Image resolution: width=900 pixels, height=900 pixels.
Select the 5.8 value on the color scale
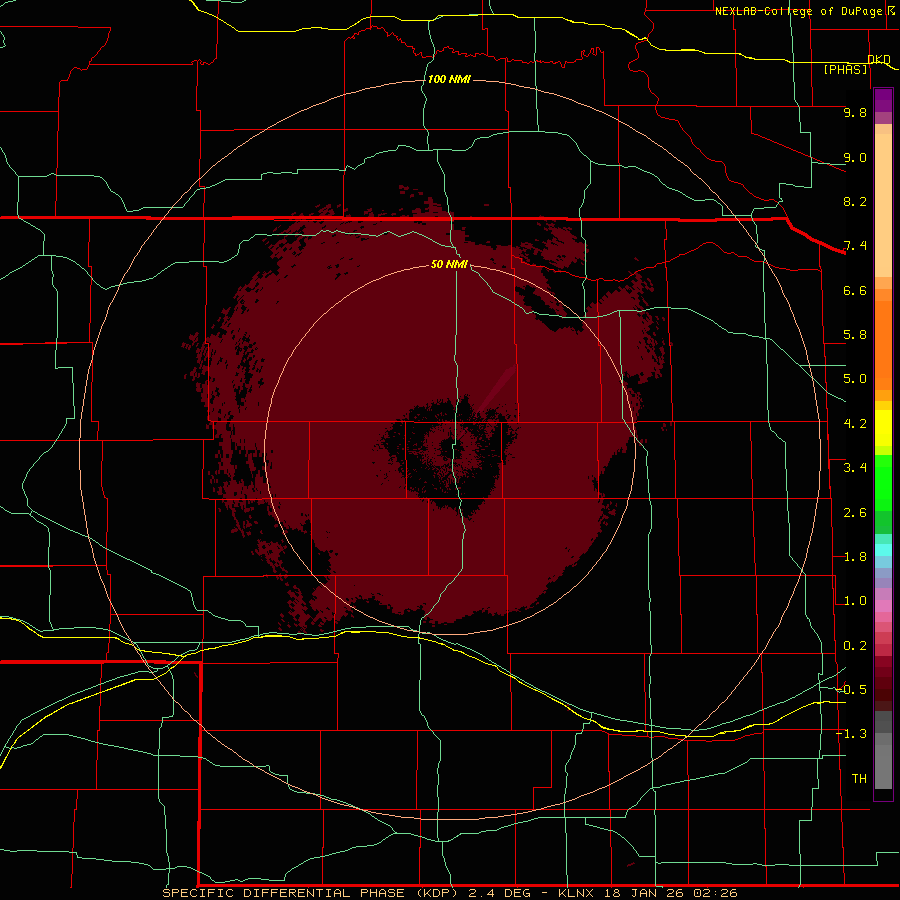coord(855,335)
